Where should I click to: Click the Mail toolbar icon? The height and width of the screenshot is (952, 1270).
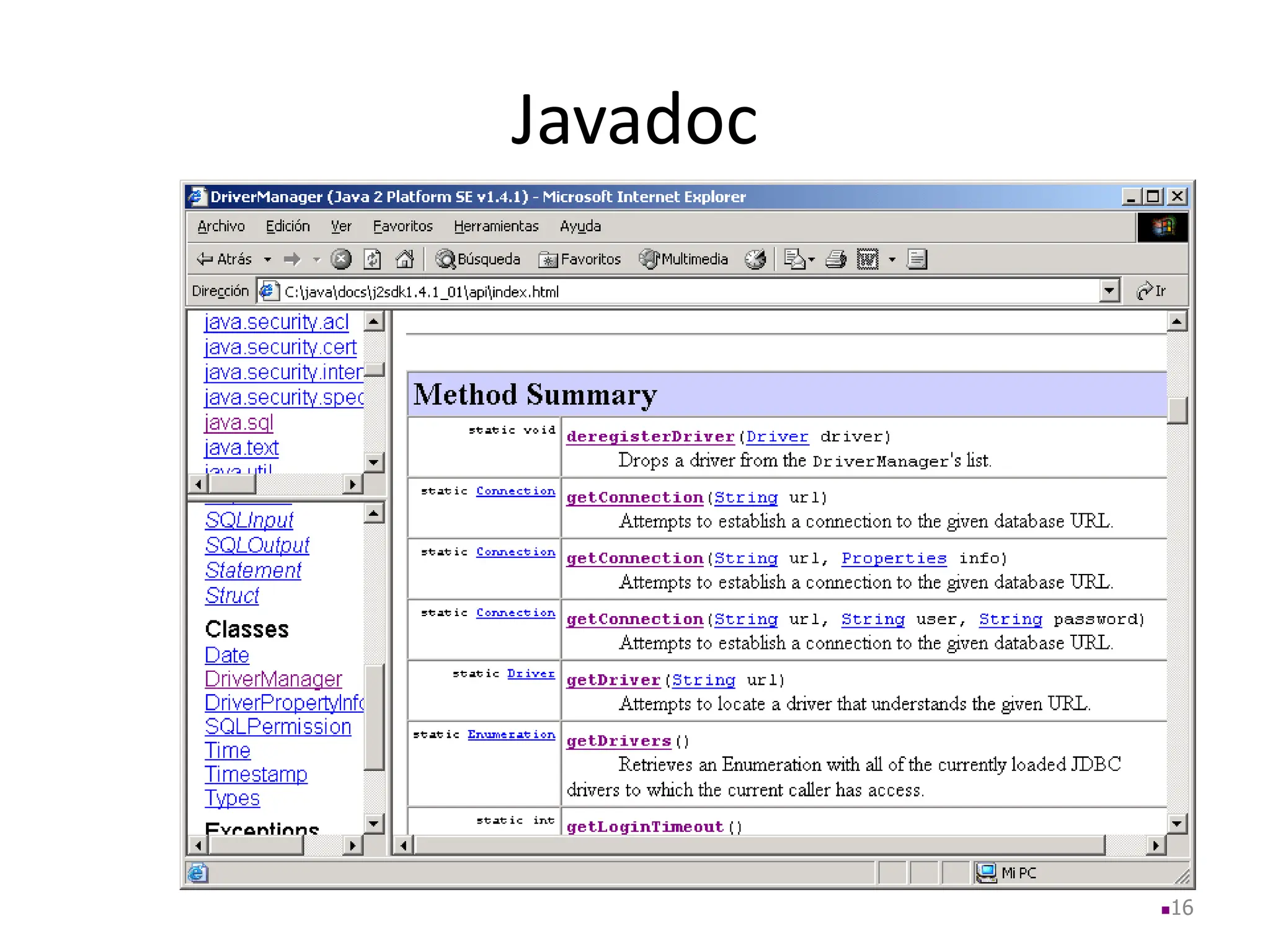pyautogui.click(x=794, y=259)
